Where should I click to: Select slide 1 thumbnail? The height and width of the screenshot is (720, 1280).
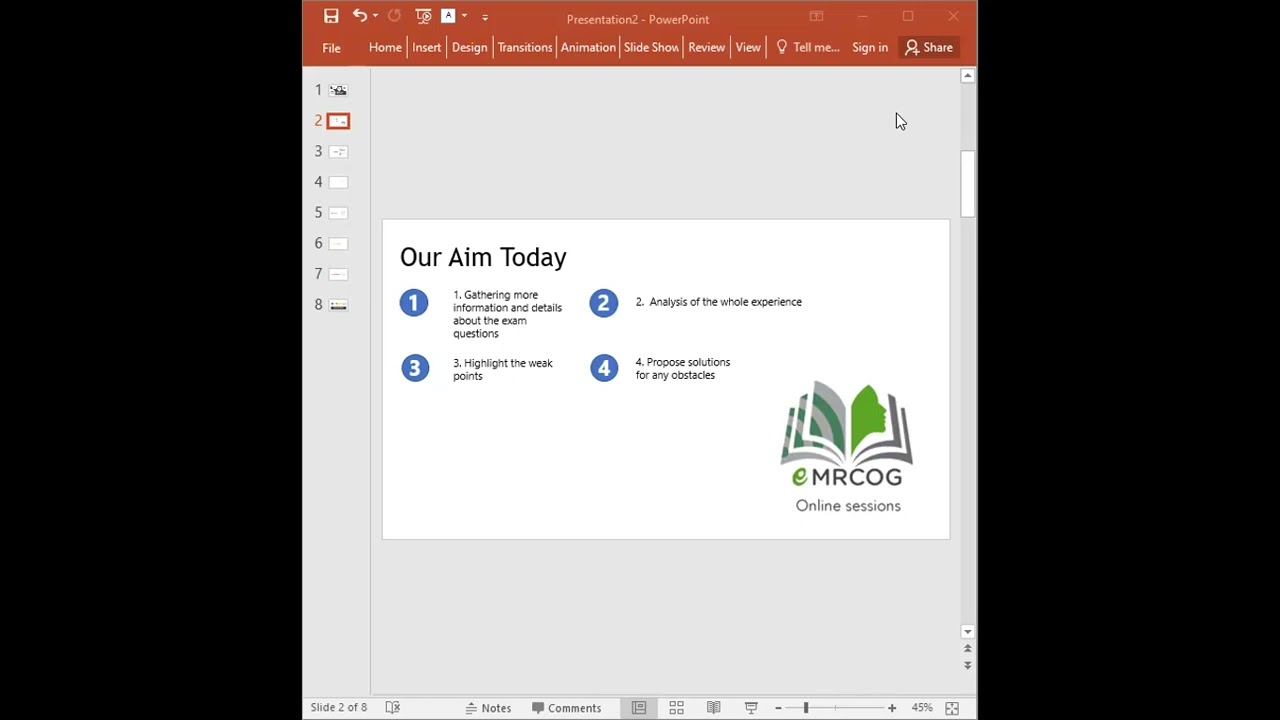338,90
